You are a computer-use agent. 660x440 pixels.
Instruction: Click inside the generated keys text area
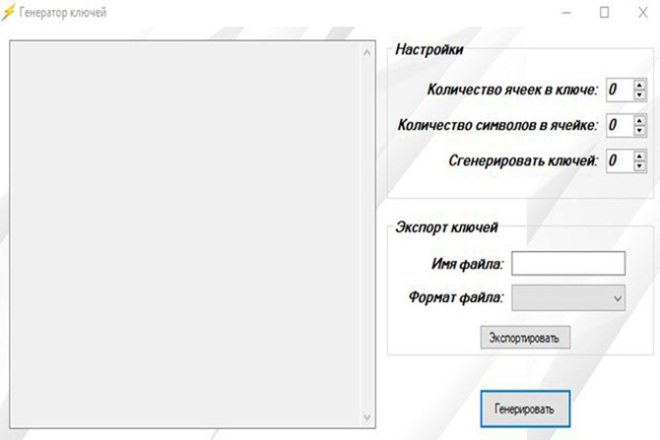click(x=185, y=235)
